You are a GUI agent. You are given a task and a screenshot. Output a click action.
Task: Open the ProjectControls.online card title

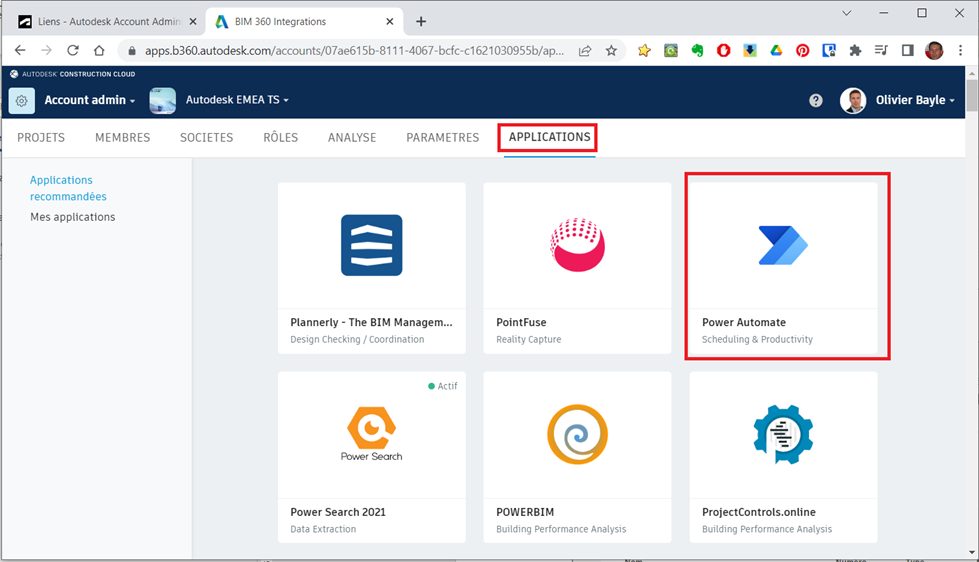pyautogui.click(x=759, y=512)
